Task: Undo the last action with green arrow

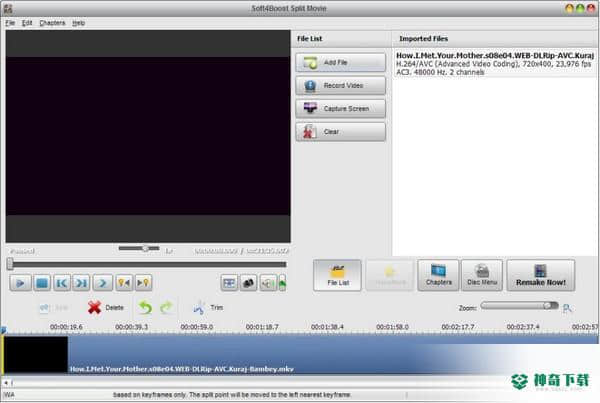Action: coord(145,307)
